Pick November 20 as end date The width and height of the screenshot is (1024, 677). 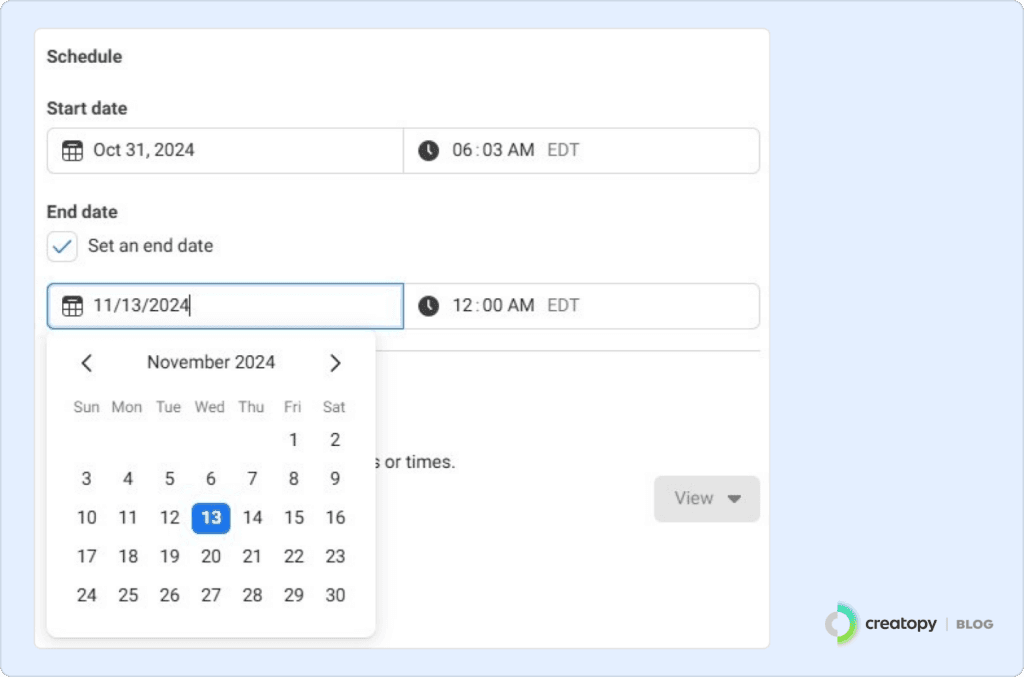(211, 557)
